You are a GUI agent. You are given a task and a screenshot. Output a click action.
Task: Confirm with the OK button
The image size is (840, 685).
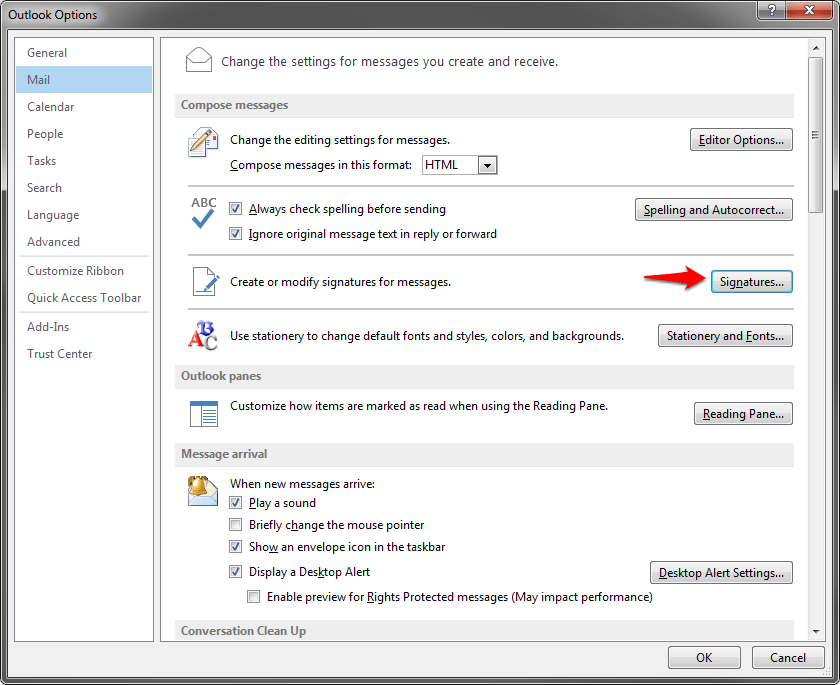[704, 658]
